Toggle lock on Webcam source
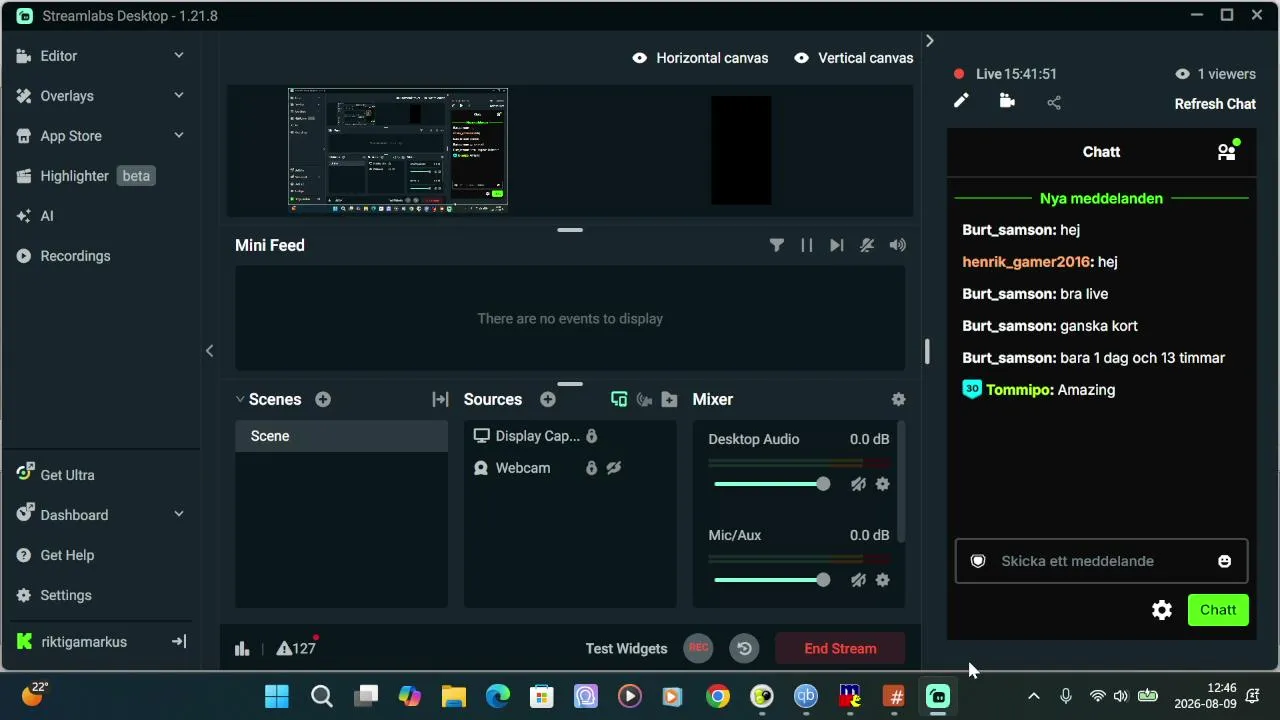Image resolution: width=1280 pixels, height=720 pixels. [592, 468]
